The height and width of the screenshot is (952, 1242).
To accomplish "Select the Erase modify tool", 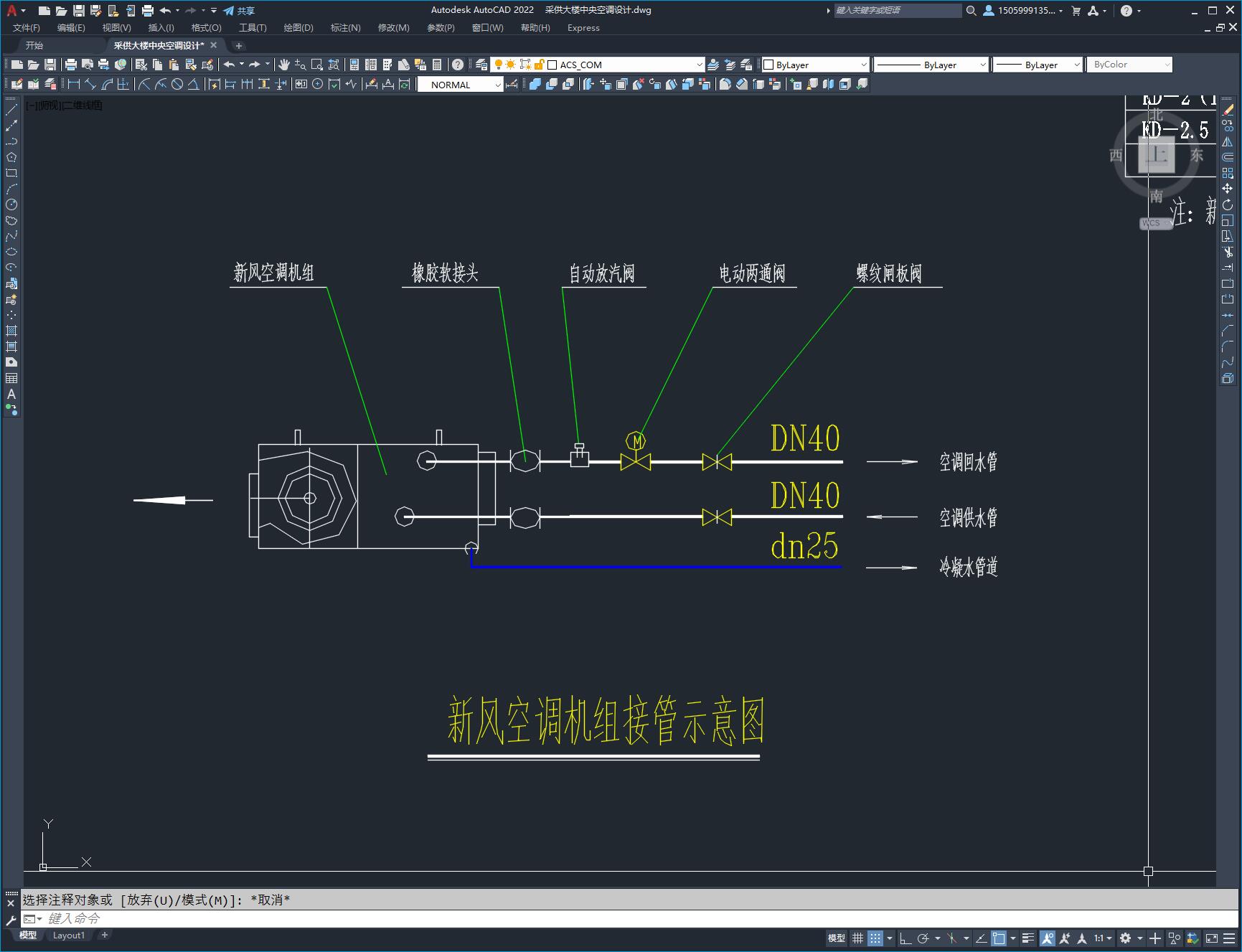I will (x=1228, y=110).
